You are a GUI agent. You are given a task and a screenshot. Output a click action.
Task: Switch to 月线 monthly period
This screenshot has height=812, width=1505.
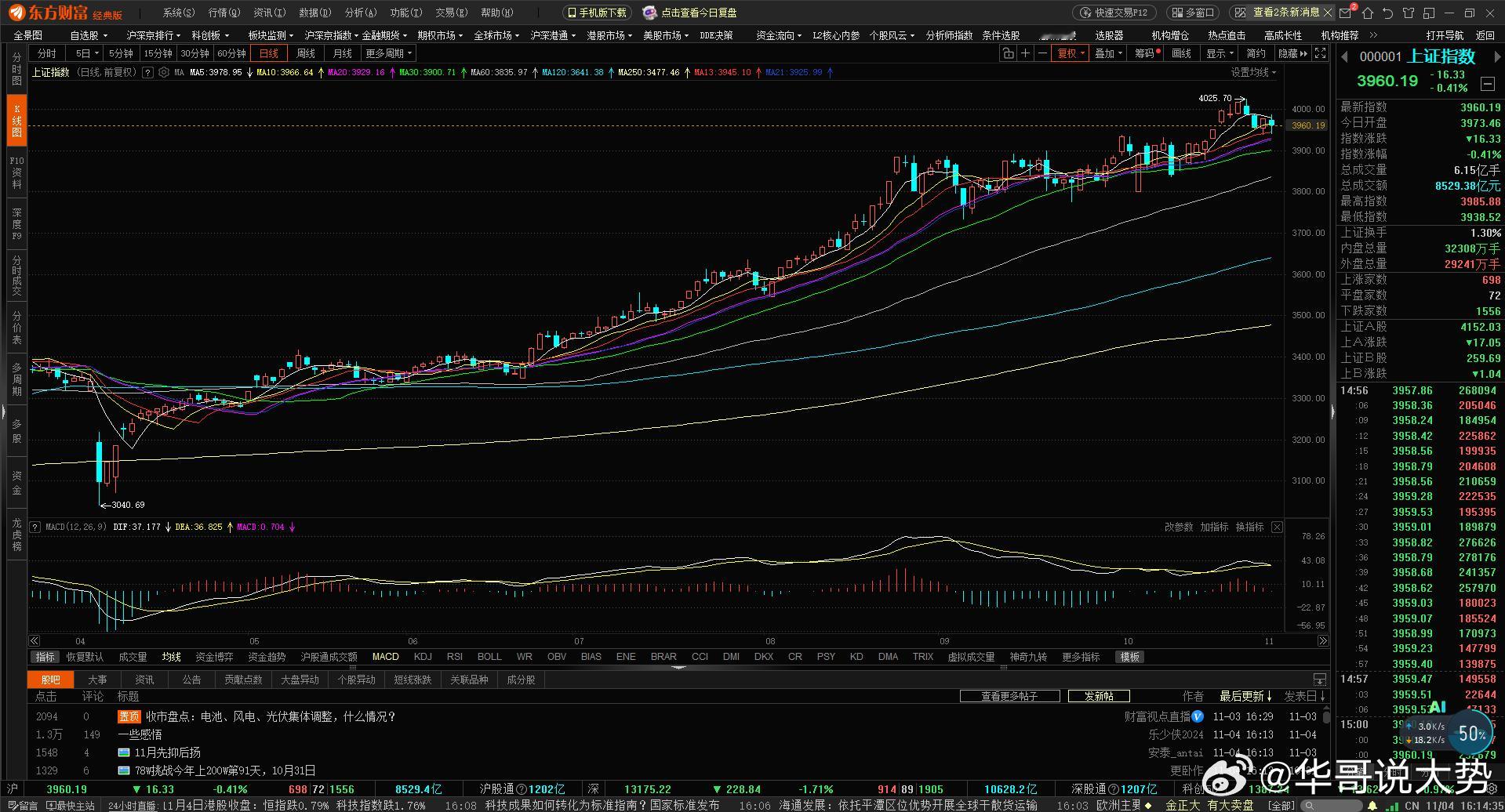342,53
